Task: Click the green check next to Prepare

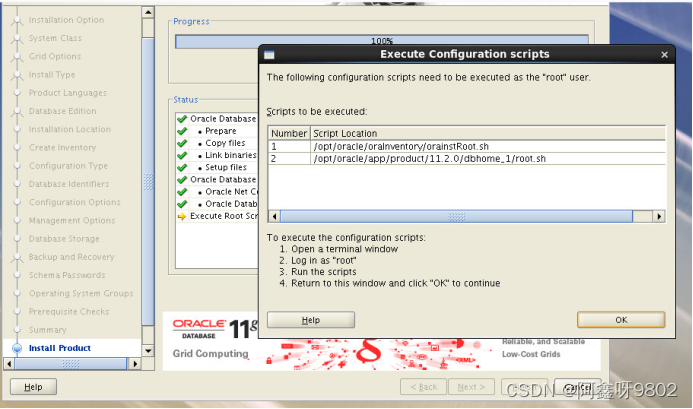Action: coord(182,131)
